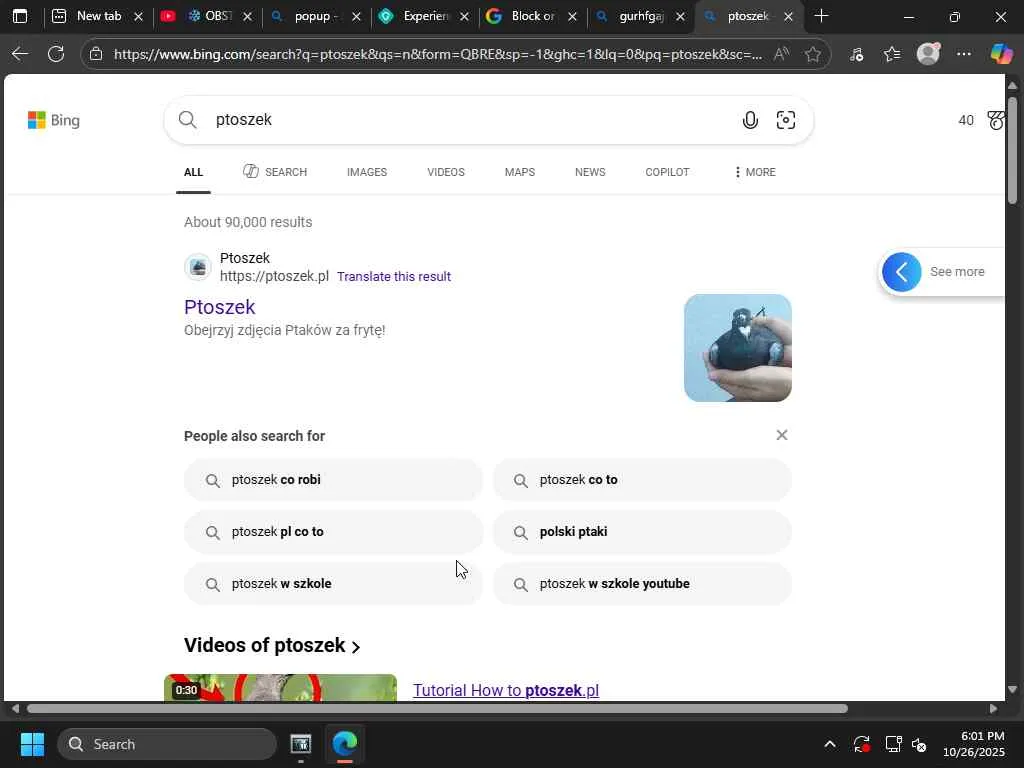The width and height of the screenshot is (1024, 768).
Task: Switch to the SEARCH tab
Action: pyautogui.click(x=275, y=172)
